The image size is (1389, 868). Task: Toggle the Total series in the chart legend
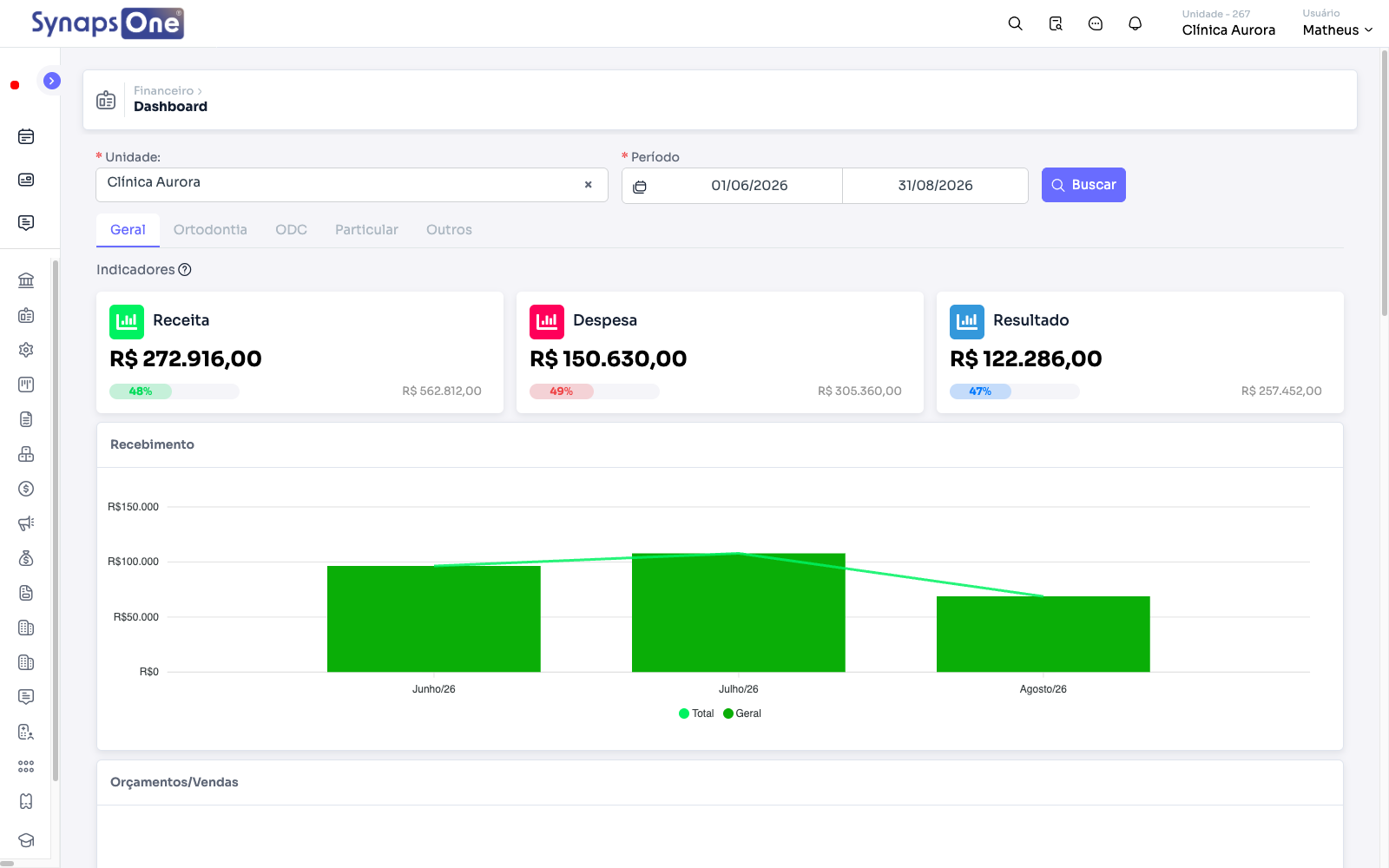coord(696,713)
